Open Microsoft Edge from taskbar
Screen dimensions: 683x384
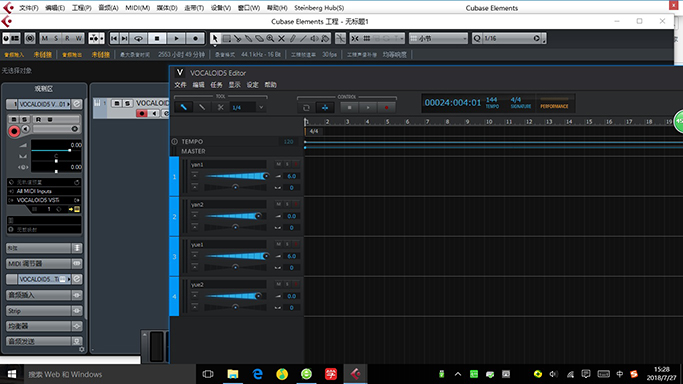click(257, 374)
